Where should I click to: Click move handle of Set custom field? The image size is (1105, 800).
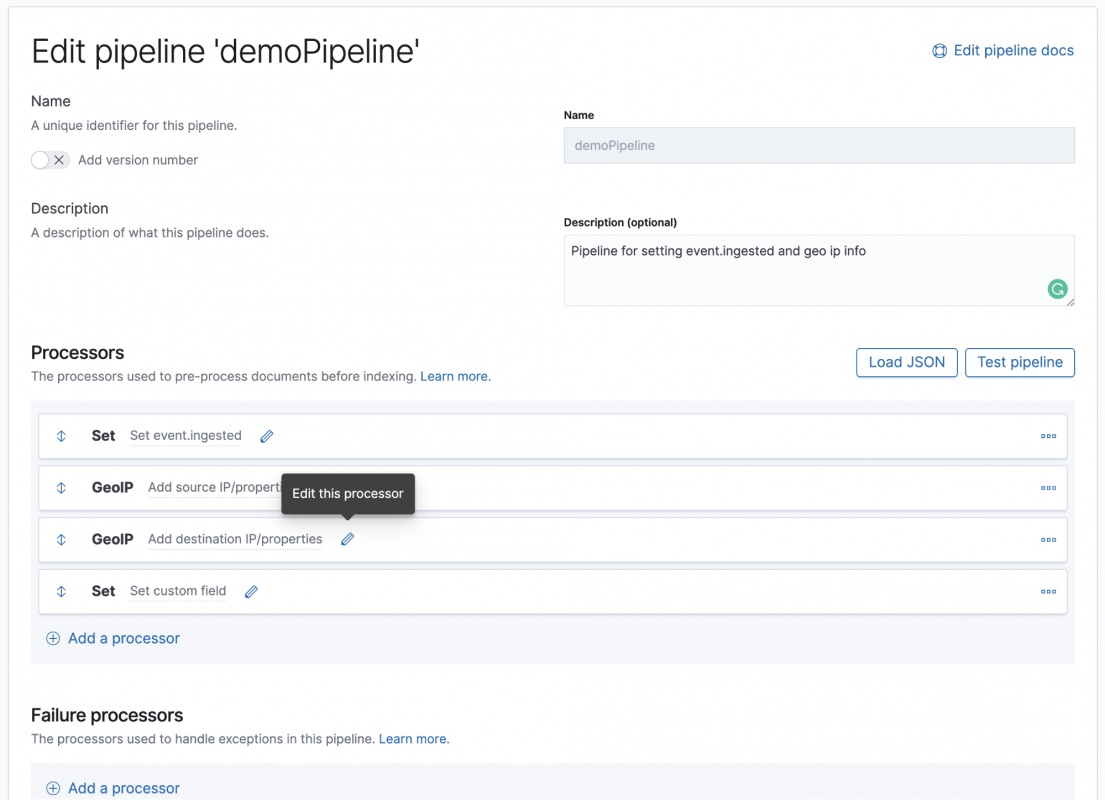(61, 591)
